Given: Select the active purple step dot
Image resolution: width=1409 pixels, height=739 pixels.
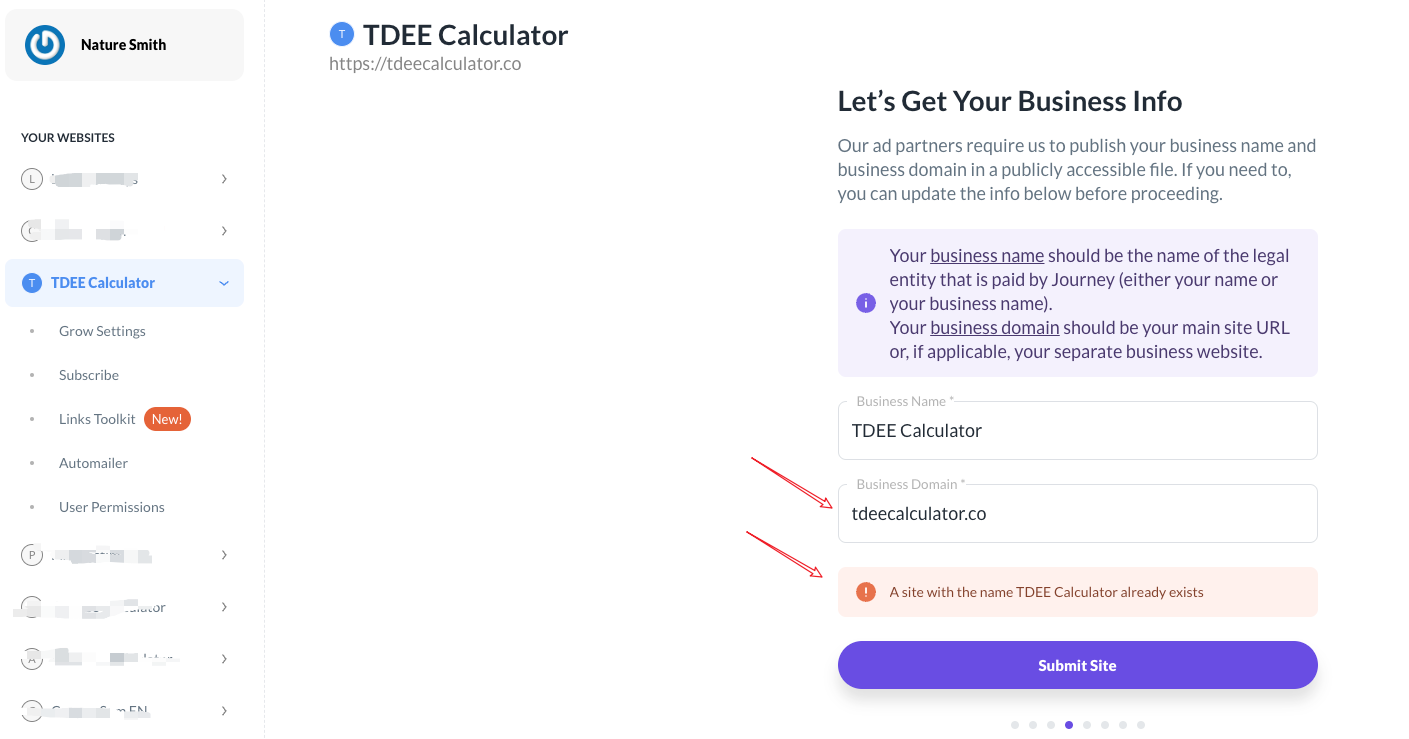Looking at the screenshot, I should (1069, 725).
